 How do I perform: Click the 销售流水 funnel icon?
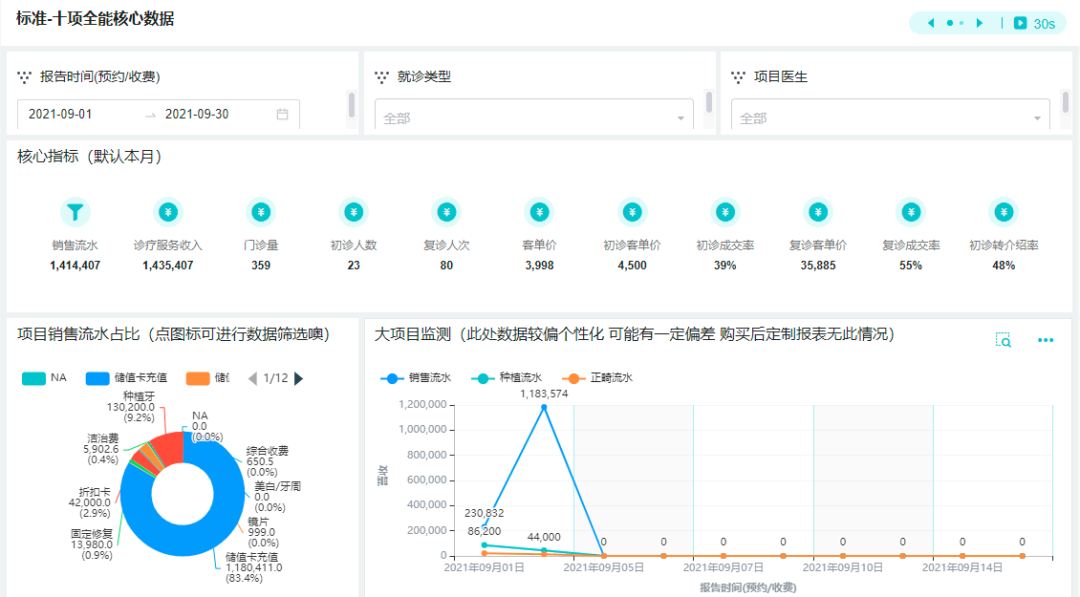click(x=75, y=212)
